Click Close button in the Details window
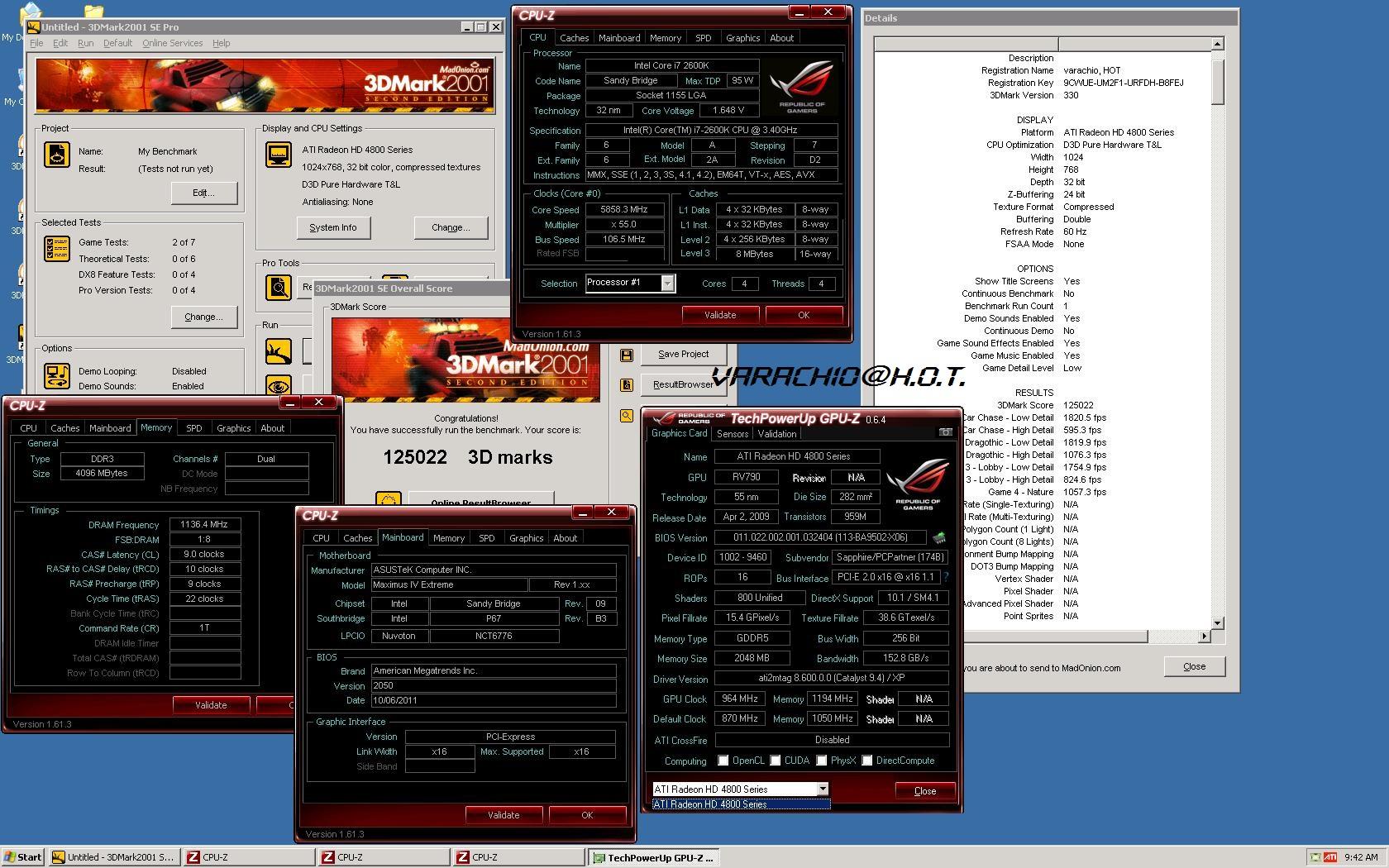Screen dimensions: 1389x868 point(1194,666)
